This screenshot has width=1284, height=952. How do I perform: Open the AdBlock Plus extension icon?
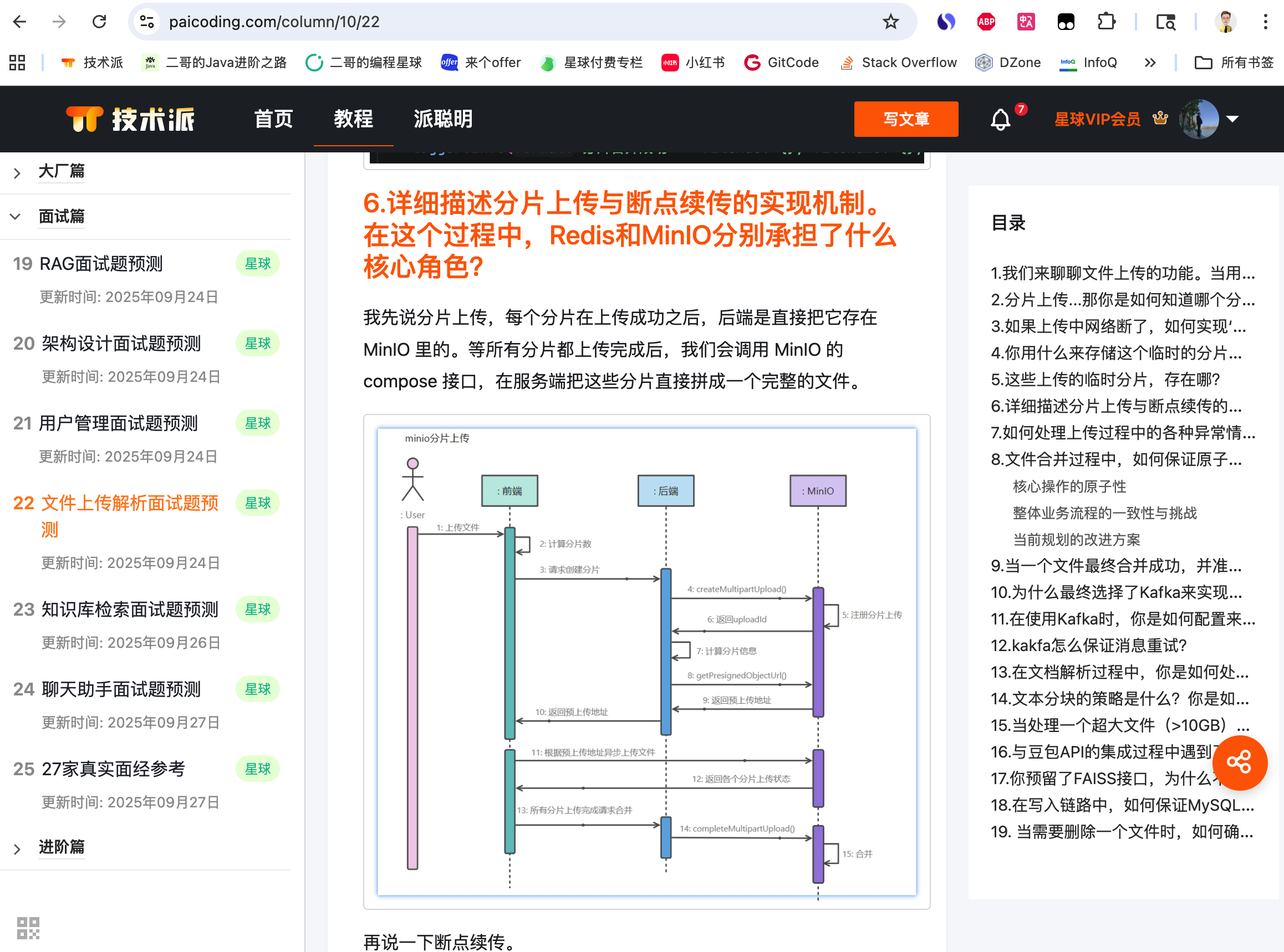click(986, 22)
